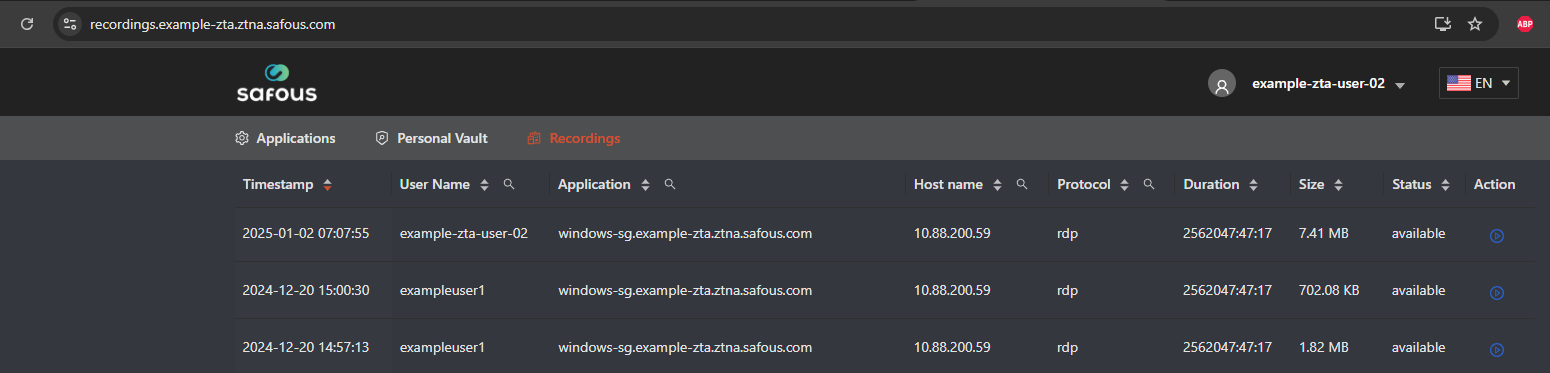Switch to the Applications tab
The image size is (1550, 373).
(285, 138)
